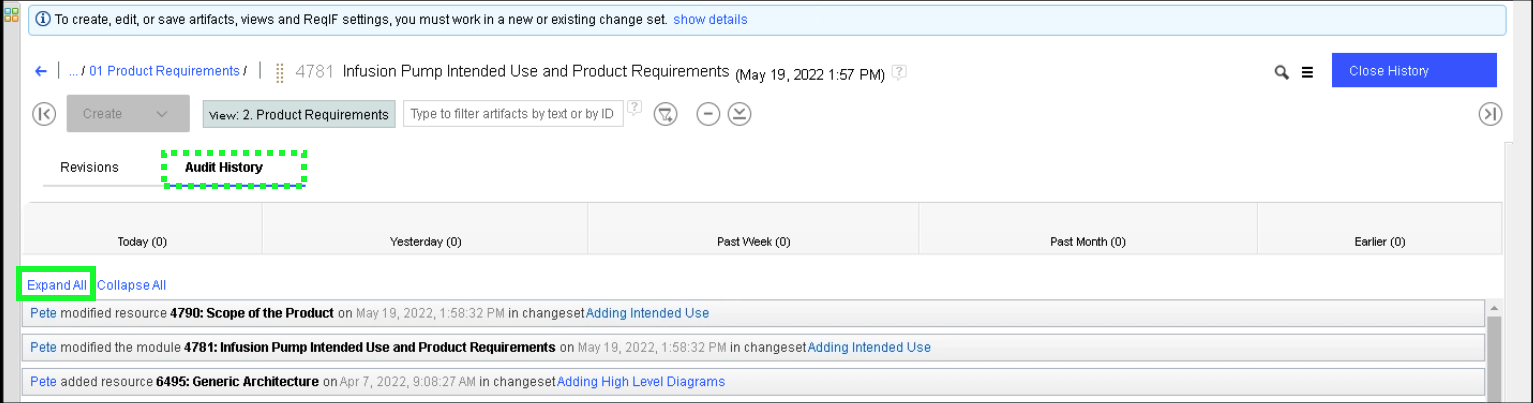Open the show details link in the banner
This screenshot has height=403, width=1533.
pyautogui.click(x=710, y=19)
